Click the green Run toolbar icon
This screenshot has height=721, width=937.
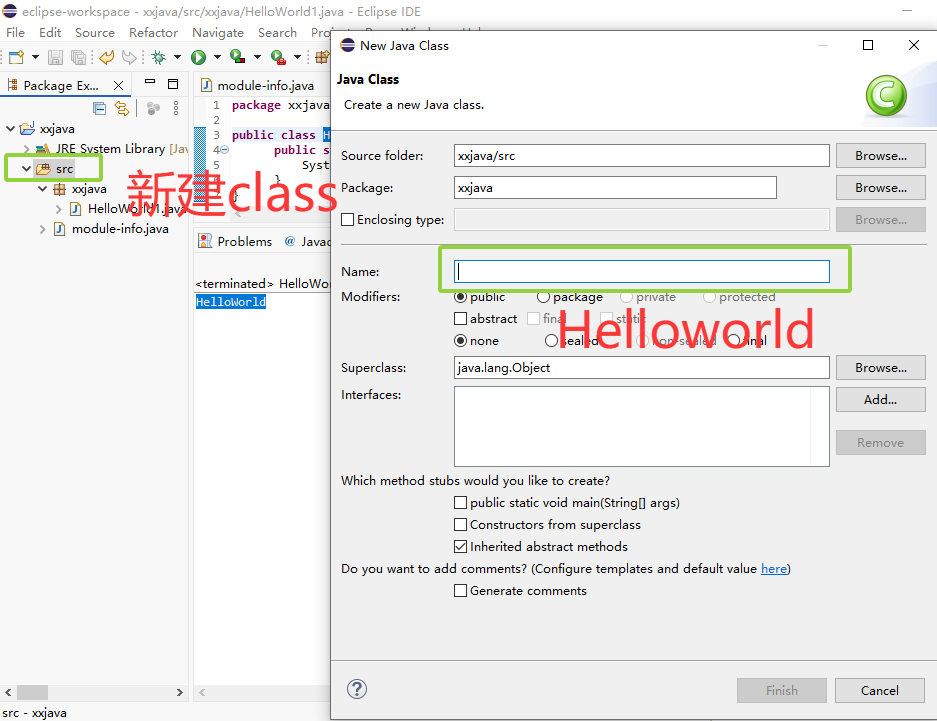click(x=198, y=57)
